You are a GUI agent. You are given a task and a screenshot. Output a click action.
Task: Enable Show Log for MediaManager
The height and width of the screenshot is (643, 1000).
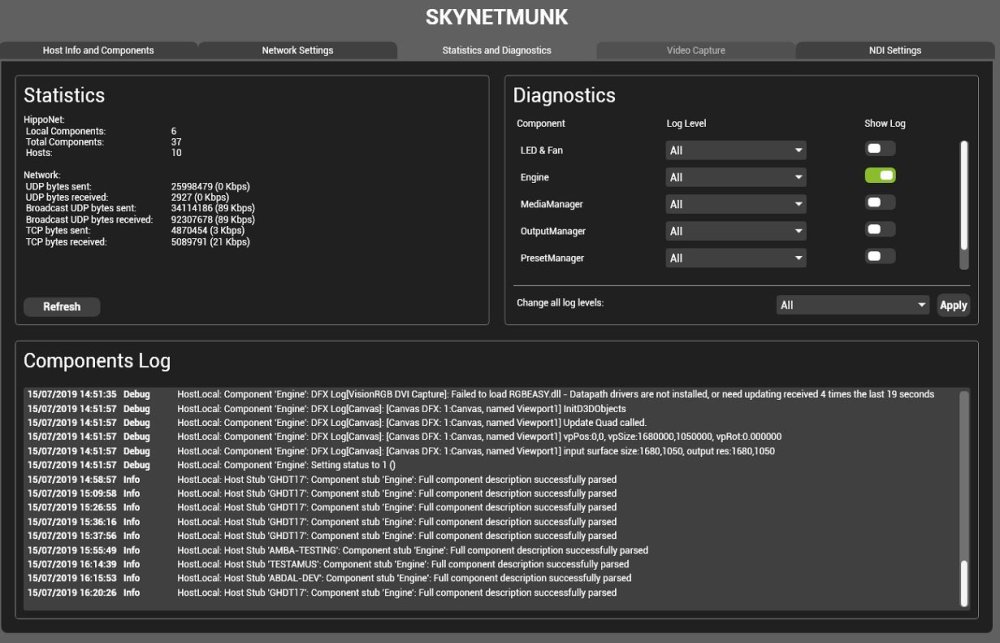point(880,202)
